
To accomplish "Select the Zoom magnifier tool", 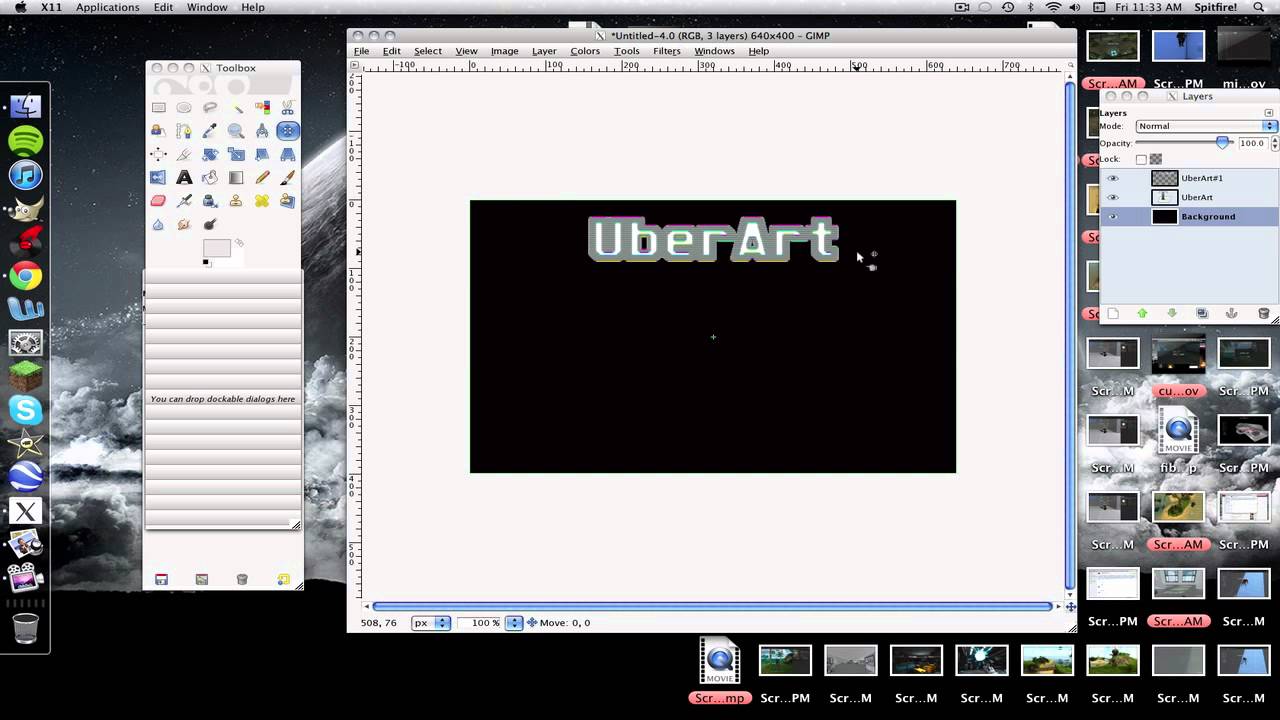I will coord(236,131).
